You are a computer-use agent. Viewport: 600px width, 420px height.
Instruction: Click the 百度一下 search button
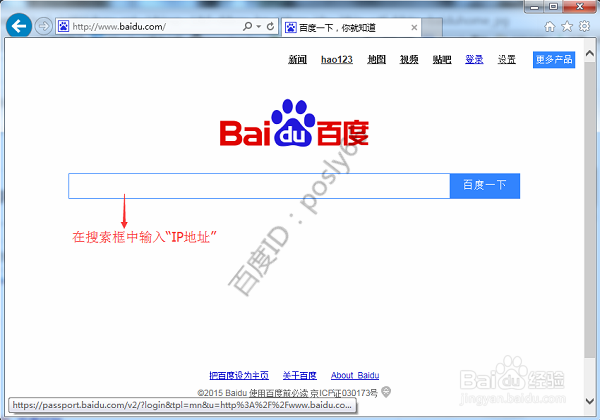pyautogui.click(x=485, y=186)
